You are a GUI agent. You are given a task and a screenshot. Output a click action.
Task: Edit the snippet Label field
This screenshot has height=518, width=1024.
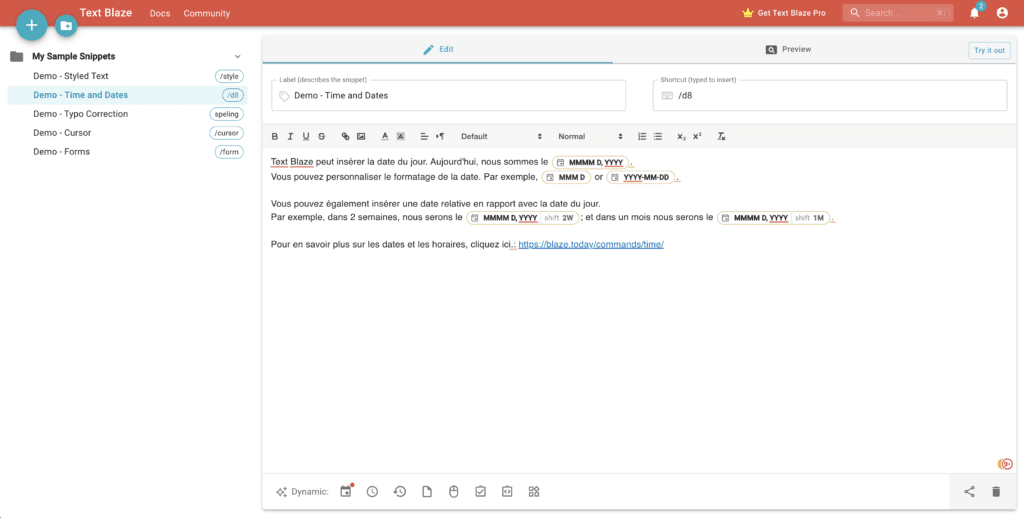point(449,95)
